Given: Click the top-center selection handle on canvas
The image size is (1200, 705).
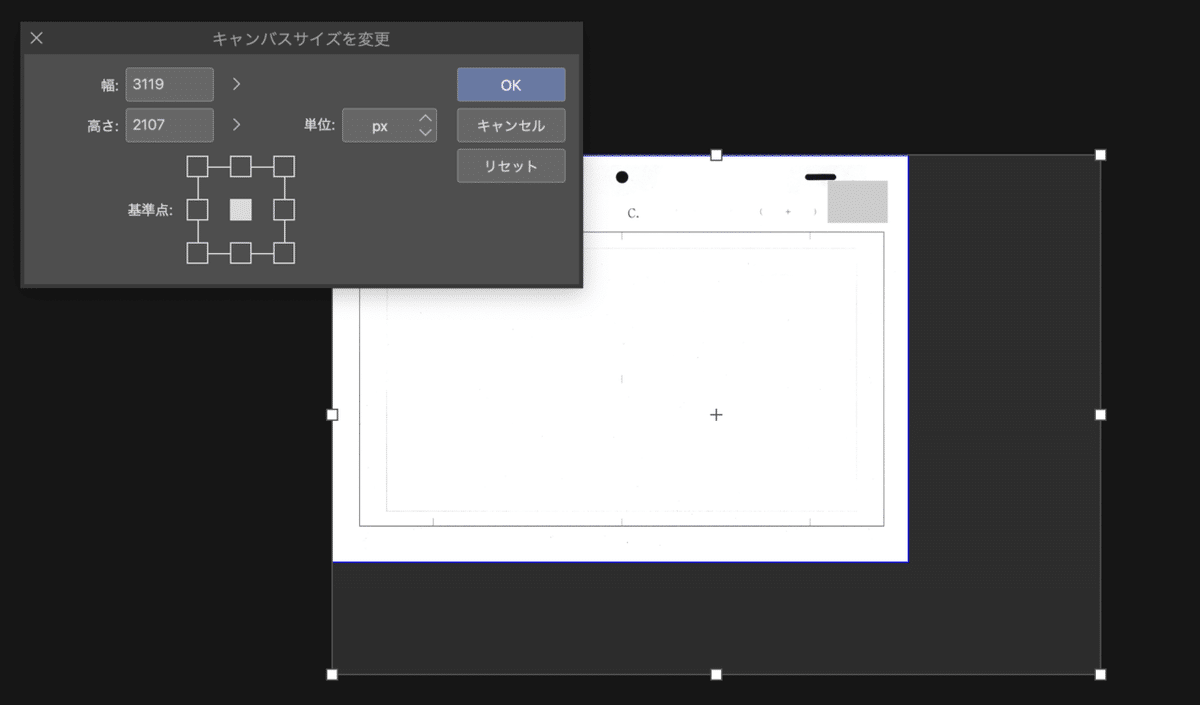Looking at the screenshot, I should click(716, 154).
